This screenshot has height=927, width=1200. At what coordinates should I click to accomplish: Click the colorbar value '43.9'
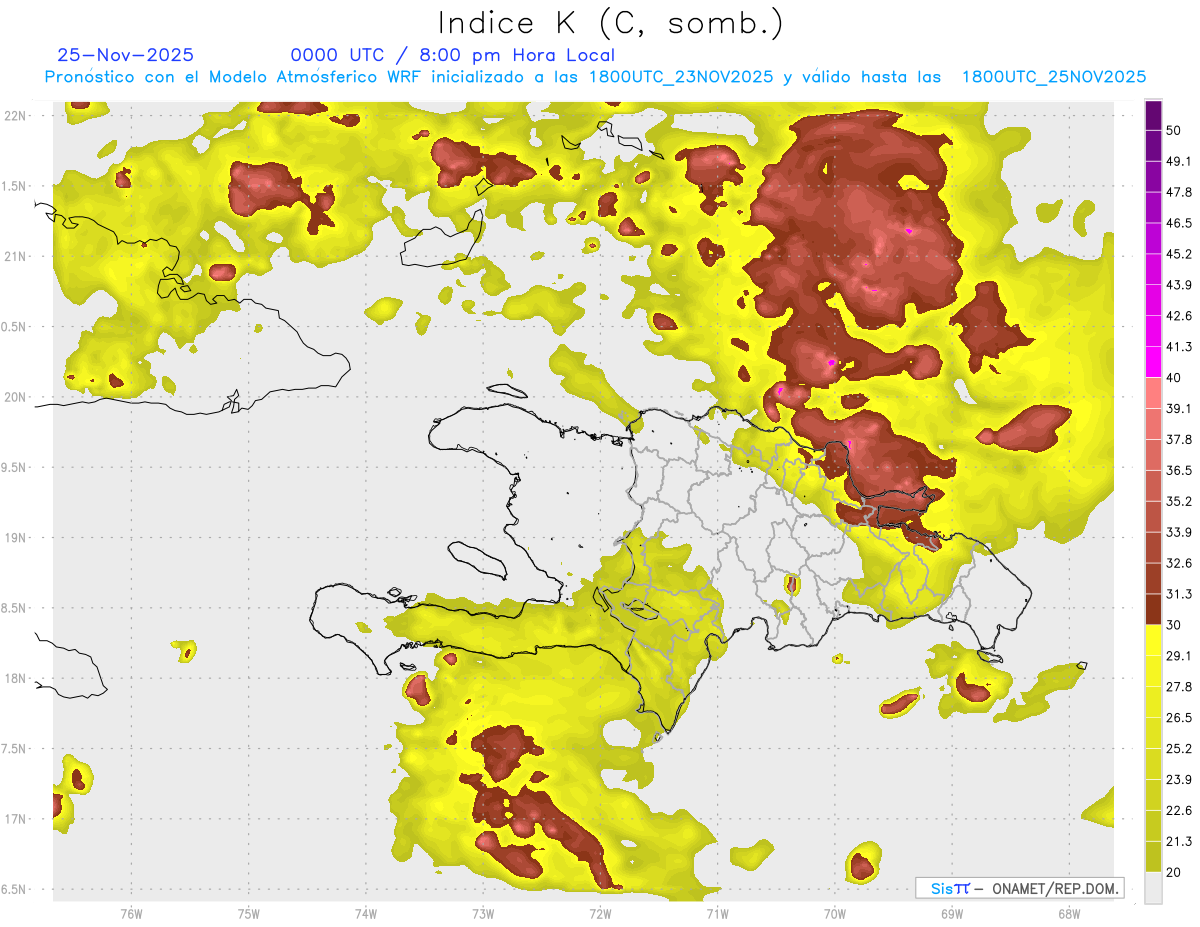click(x=1179, y=285)
